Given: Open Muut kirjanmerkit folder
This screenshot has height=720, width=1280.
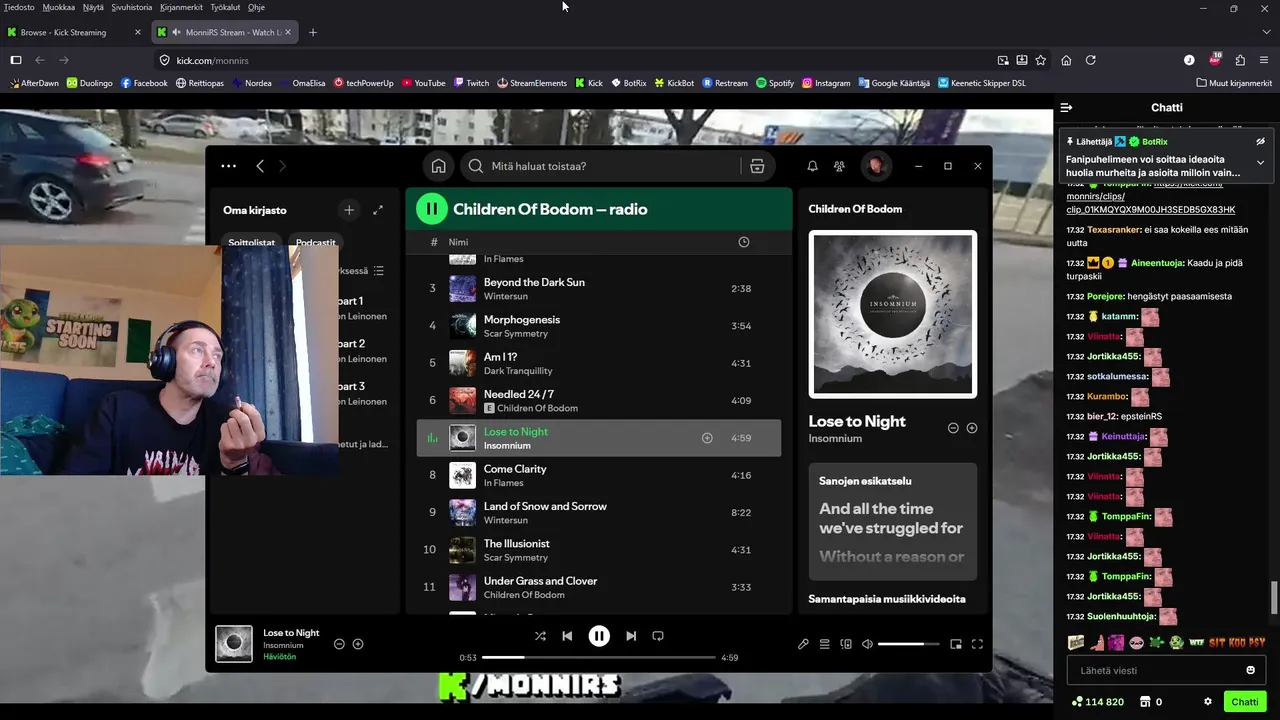Looking at the screenshot, I should pyautogui.click(x=1234, y=83).
